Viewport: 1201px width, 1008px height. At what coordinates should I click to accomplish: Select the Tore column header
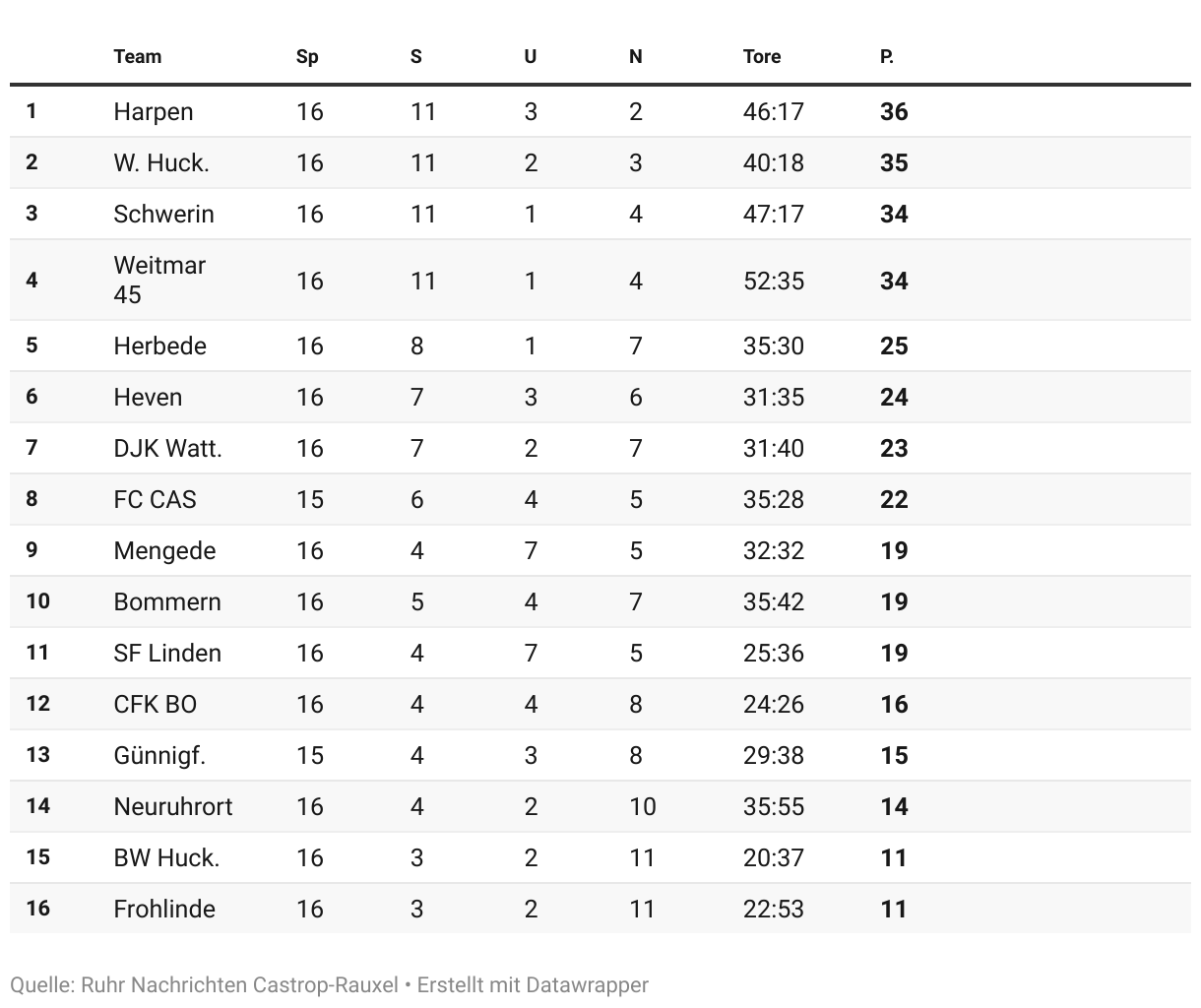[761, 56]
